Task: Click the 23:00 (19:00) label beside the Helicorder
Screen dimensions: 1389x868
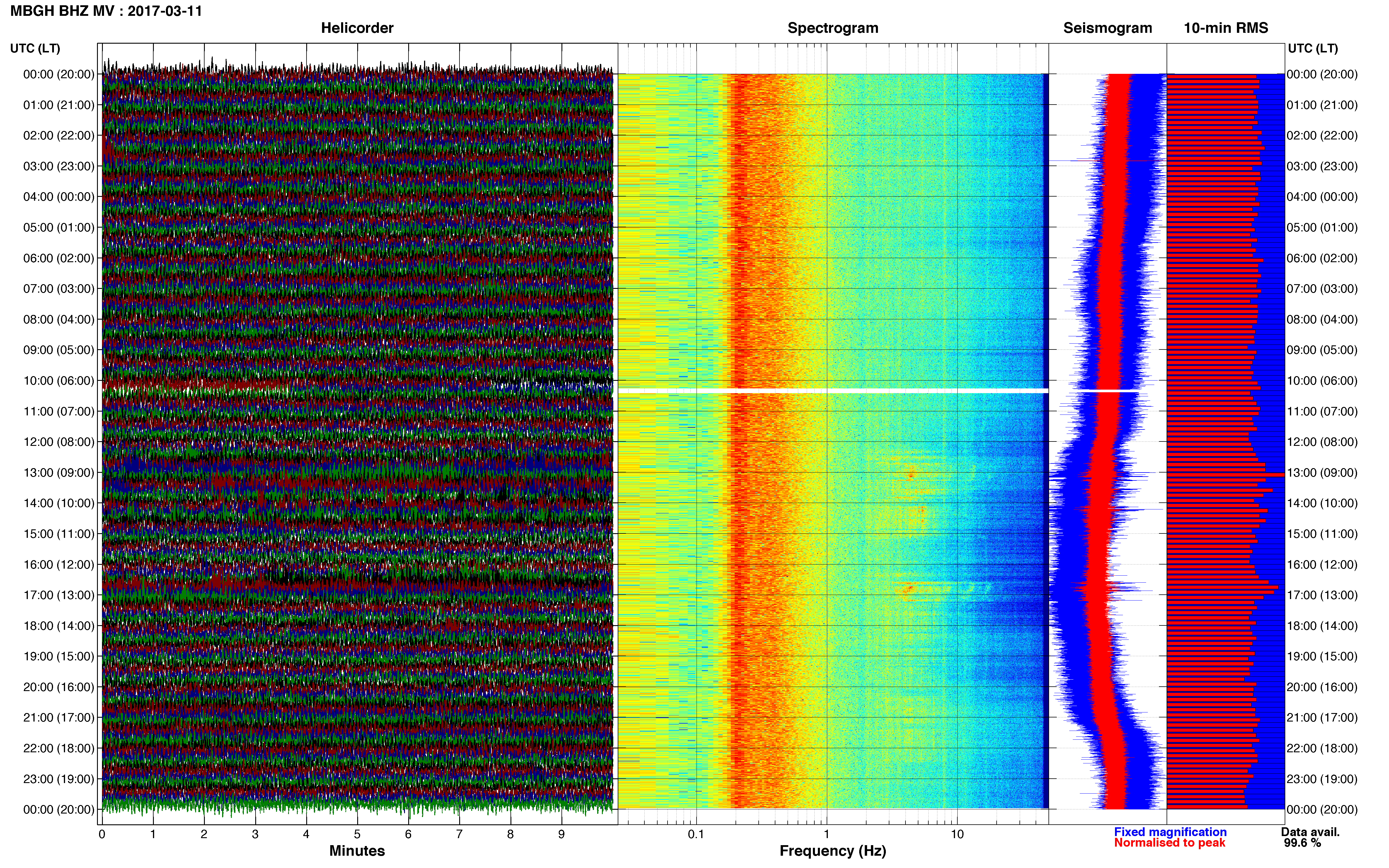Action: coord(59,779)
